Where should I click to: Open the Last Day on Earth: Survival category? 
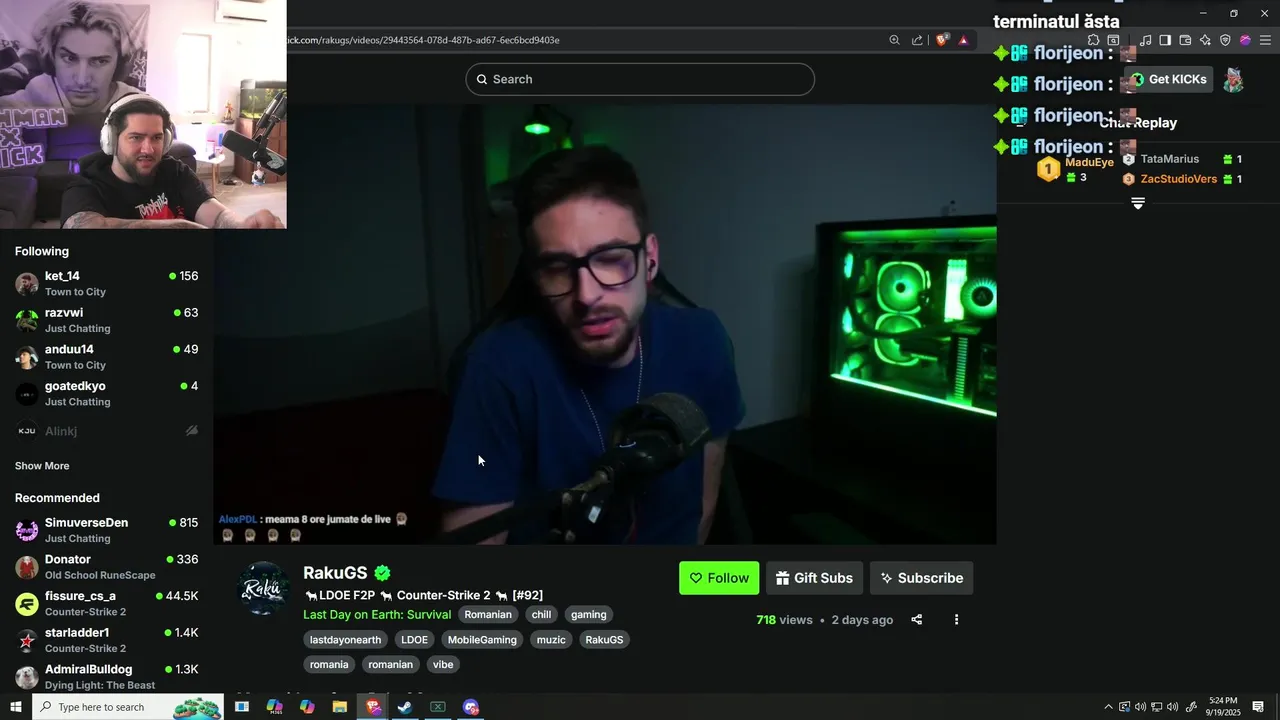(377, 615)
